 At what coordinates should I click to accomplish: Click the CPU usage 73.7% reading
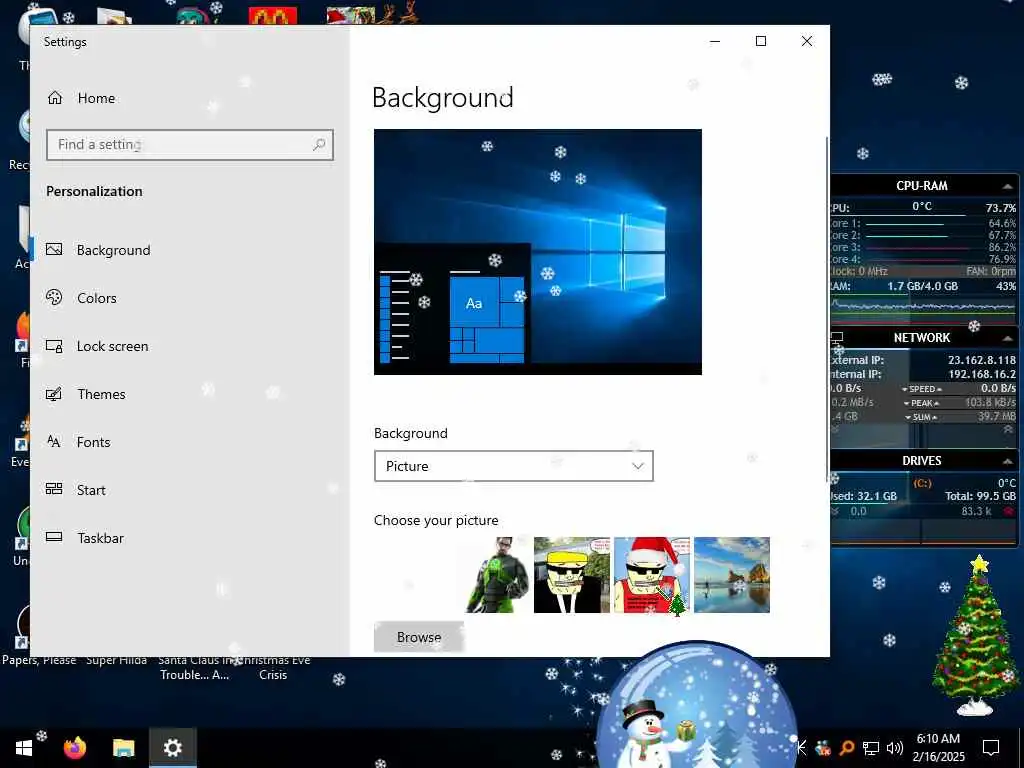point(1000,208)
